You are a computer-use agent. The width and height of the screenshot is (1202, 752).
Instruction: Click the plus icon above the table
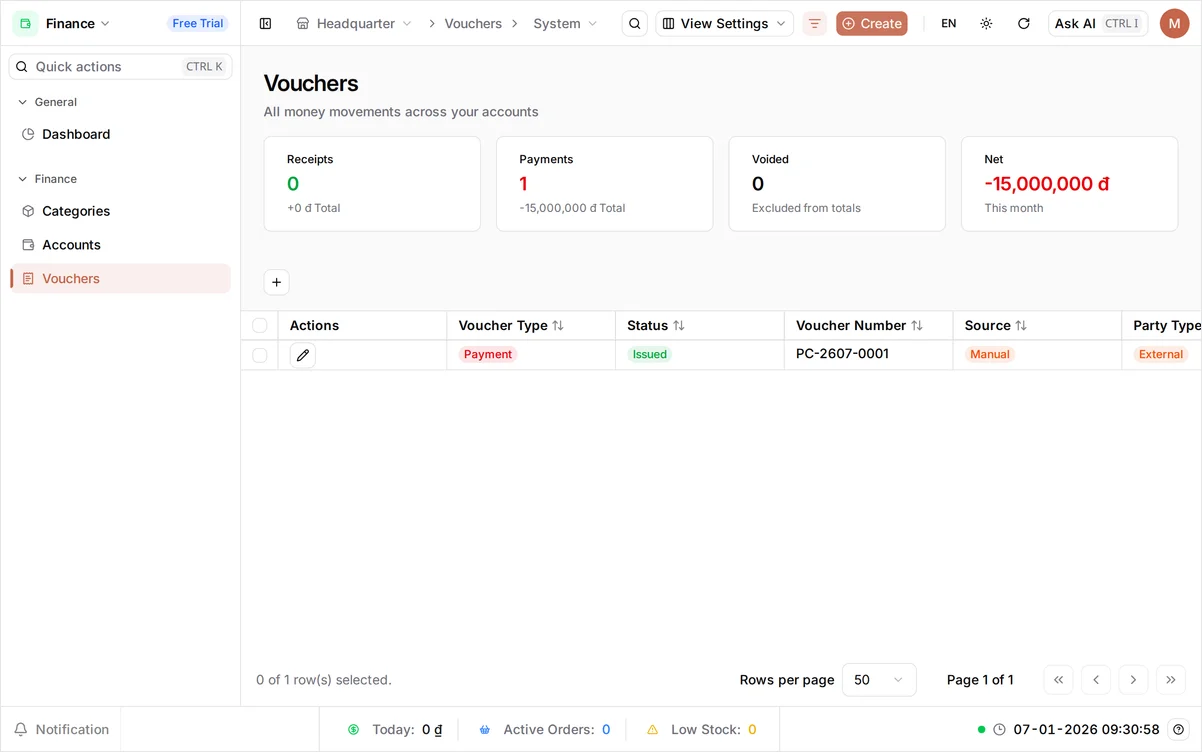pos(277,283)
